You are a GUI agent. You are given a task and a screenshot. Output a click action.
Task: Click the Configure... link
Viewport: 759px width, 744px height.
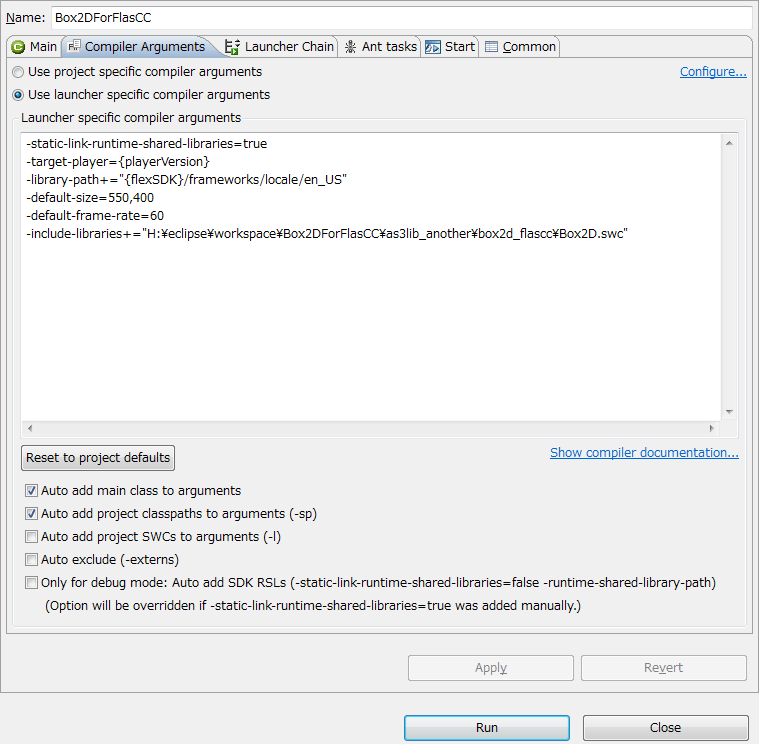pyautogui.click(x=713, y=72)
